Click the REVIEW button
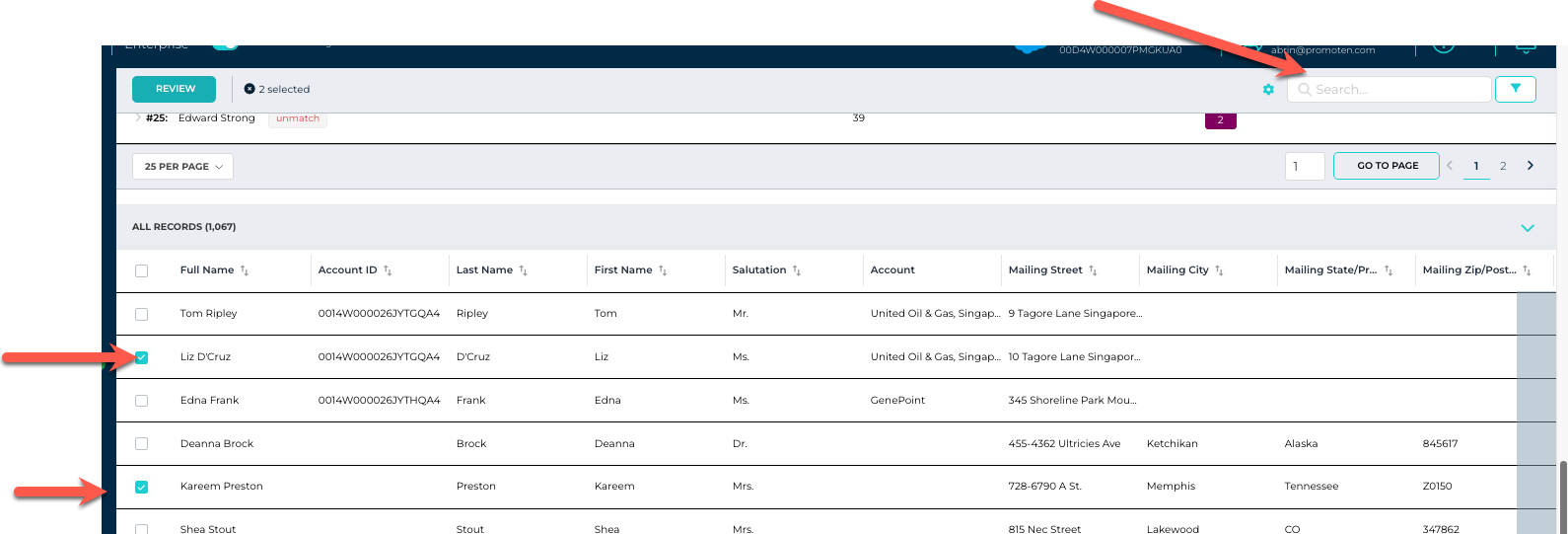Image resolution: width=1568 pixels, height=534 pixels. click(x=174, y=89)
